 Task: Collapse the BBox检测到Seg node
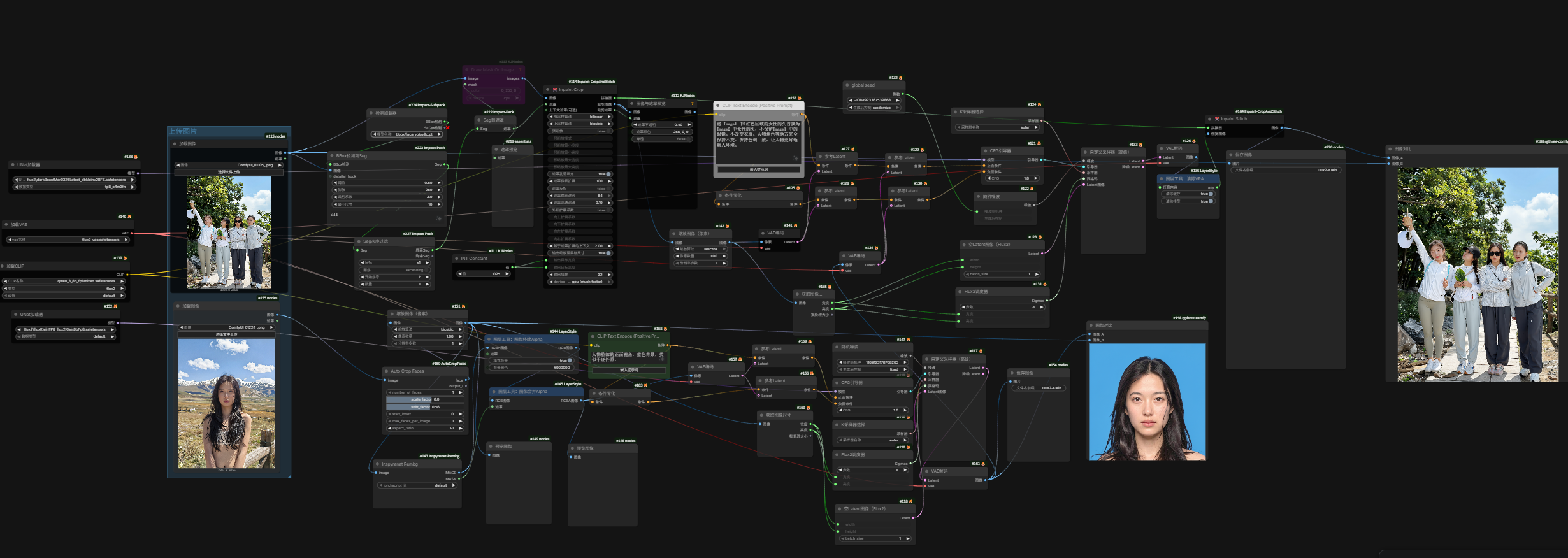[x=332, y=155]
